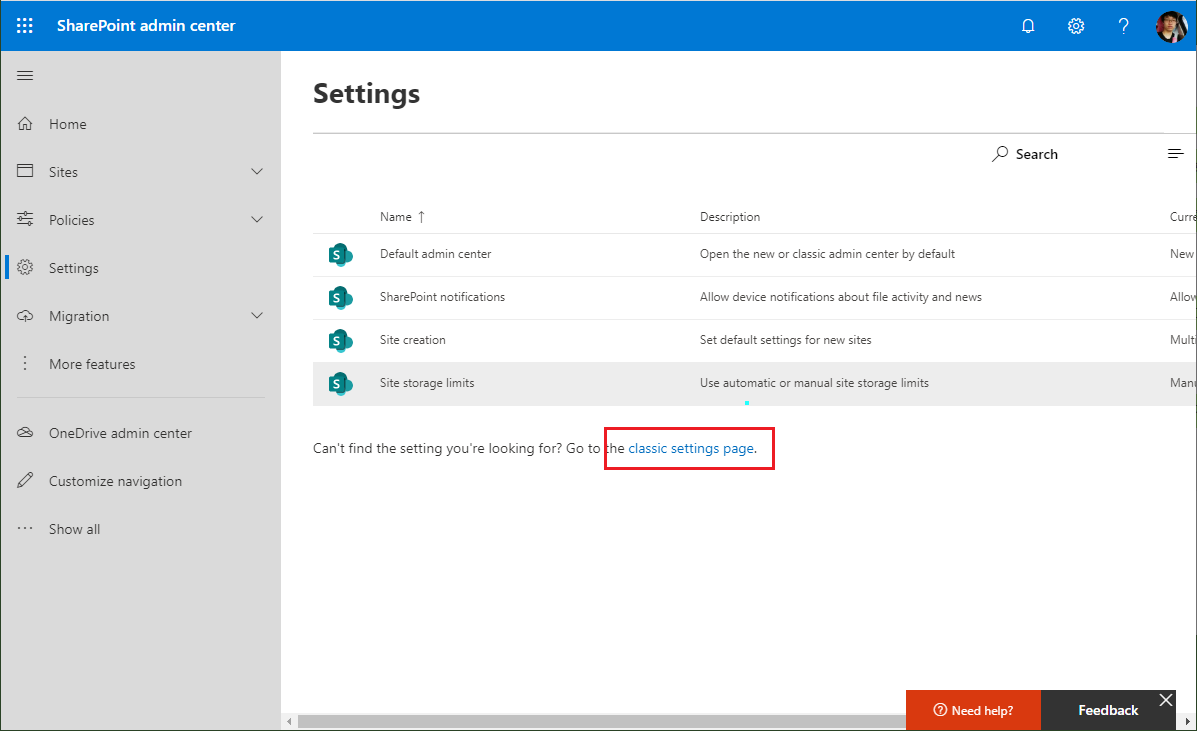Open Site creation setting
The height and width of the screenshot is (732, 1197).
click(412, 340)
